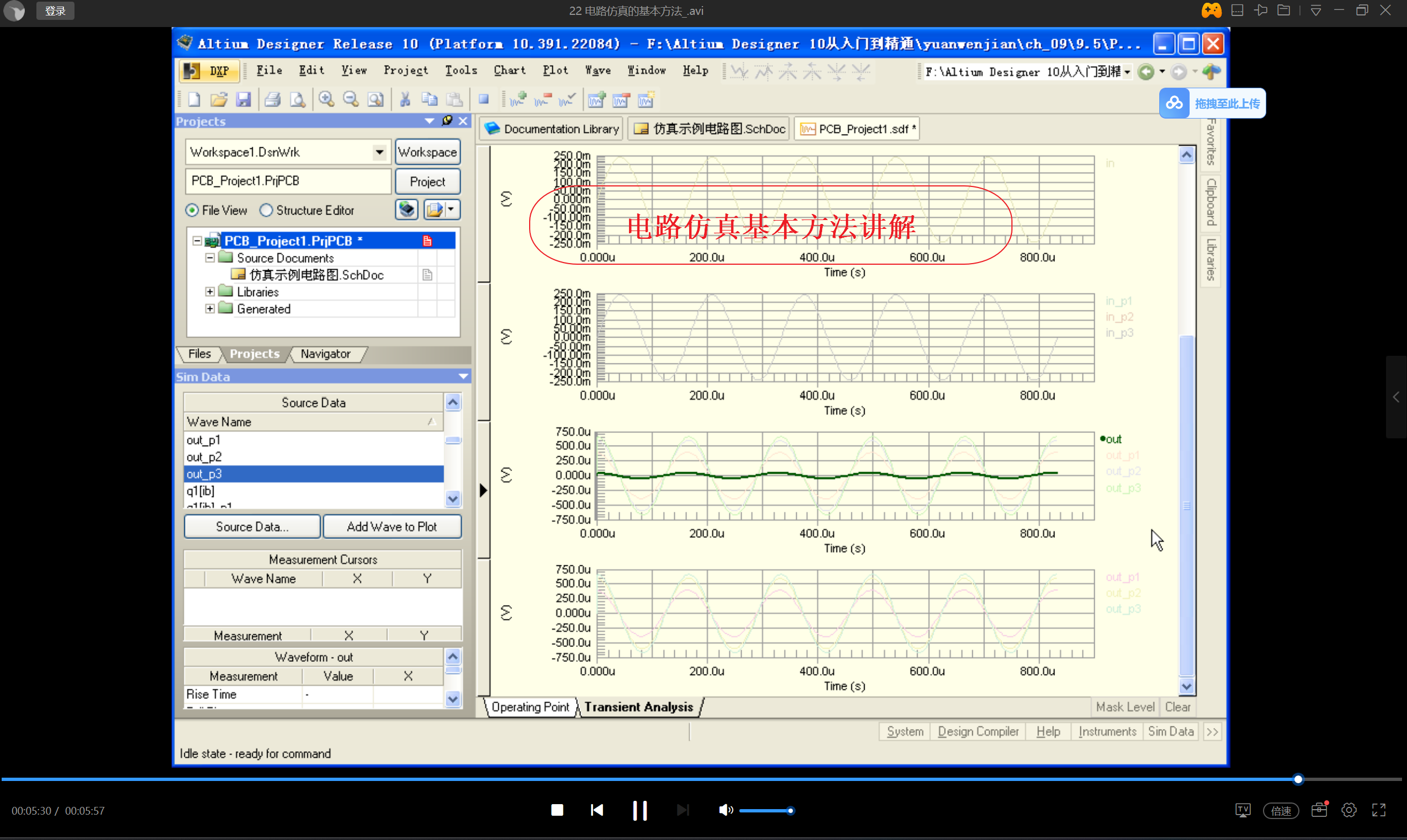Click the New Chart toolbar icon
Image resolution: width=1407 pixels, height=840 pixels.
pos(646,100)
